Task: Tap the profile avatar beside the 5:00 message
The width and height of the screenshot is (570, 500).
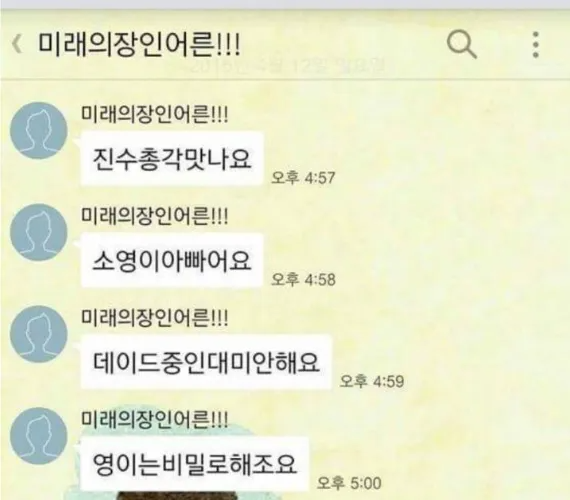Action: [x=39, y=436]
